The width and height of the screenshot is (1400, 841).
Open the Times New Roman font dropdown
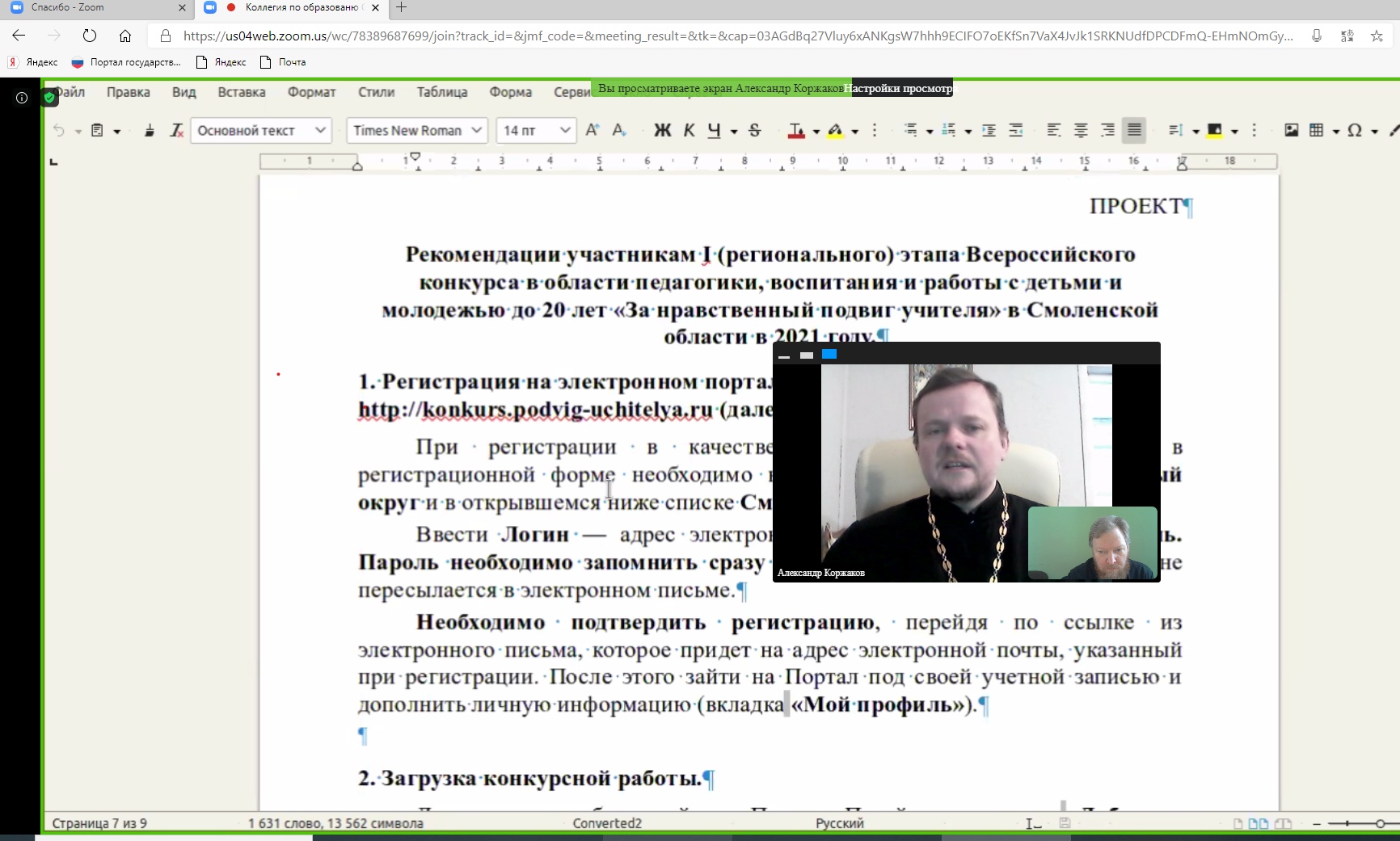[477, 130]
